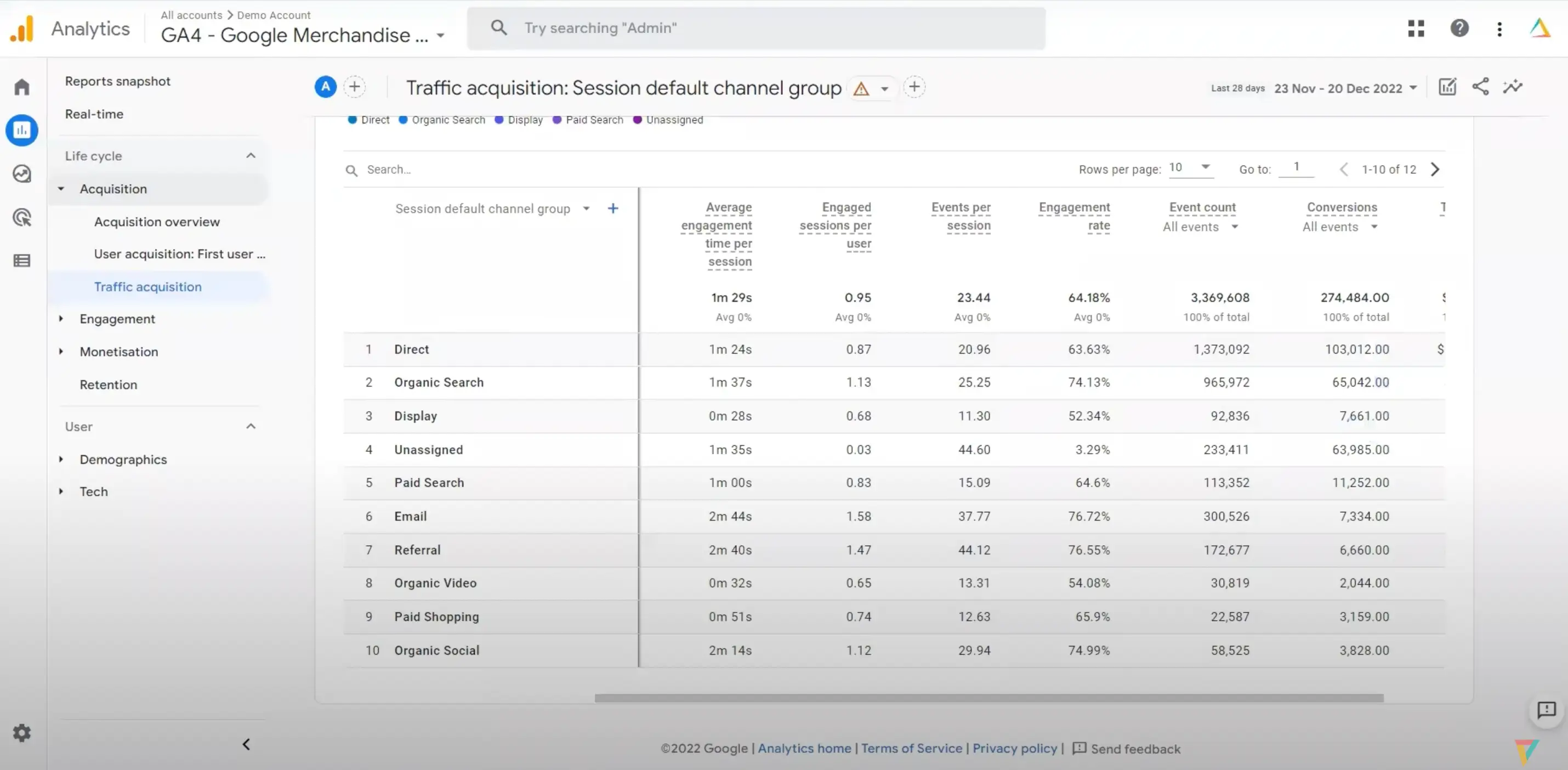Screen dimensions: 1568x770
Task: Open the Admin gear icon
Action: click(x=22, y=733)
